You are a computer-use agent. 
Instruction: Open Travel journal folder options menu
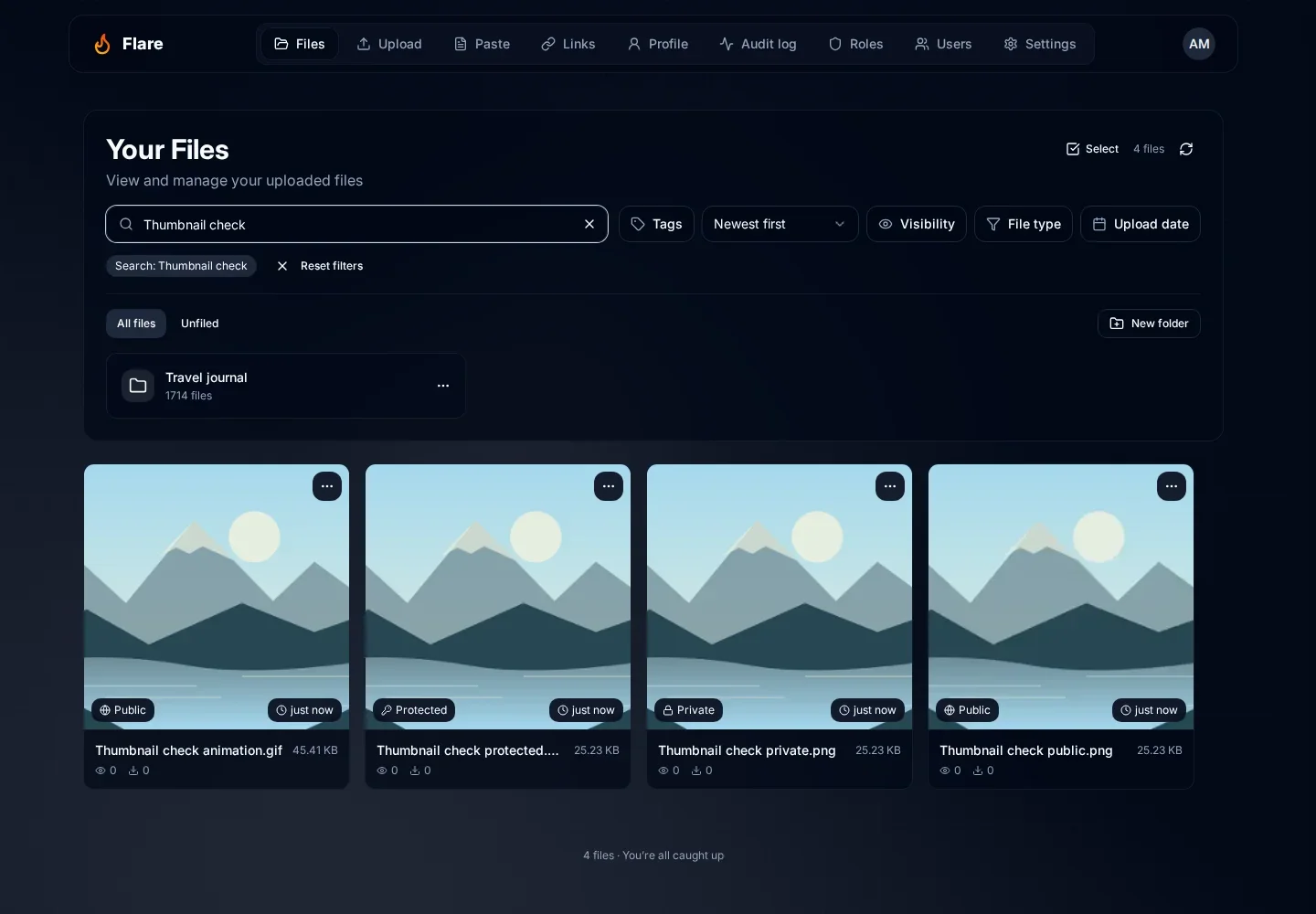tap(443, 386)
